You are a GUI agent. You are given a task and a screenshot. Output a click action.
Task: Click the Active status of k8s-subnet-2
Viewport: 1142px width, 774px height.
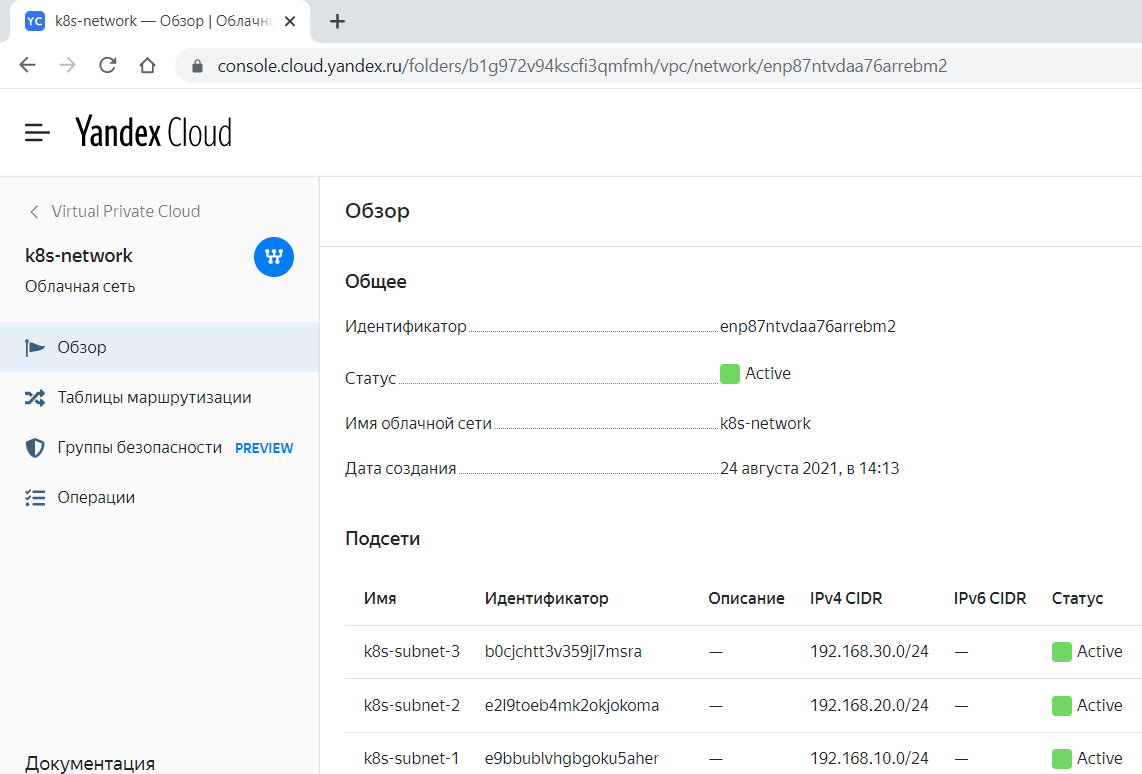point(1087,706)
